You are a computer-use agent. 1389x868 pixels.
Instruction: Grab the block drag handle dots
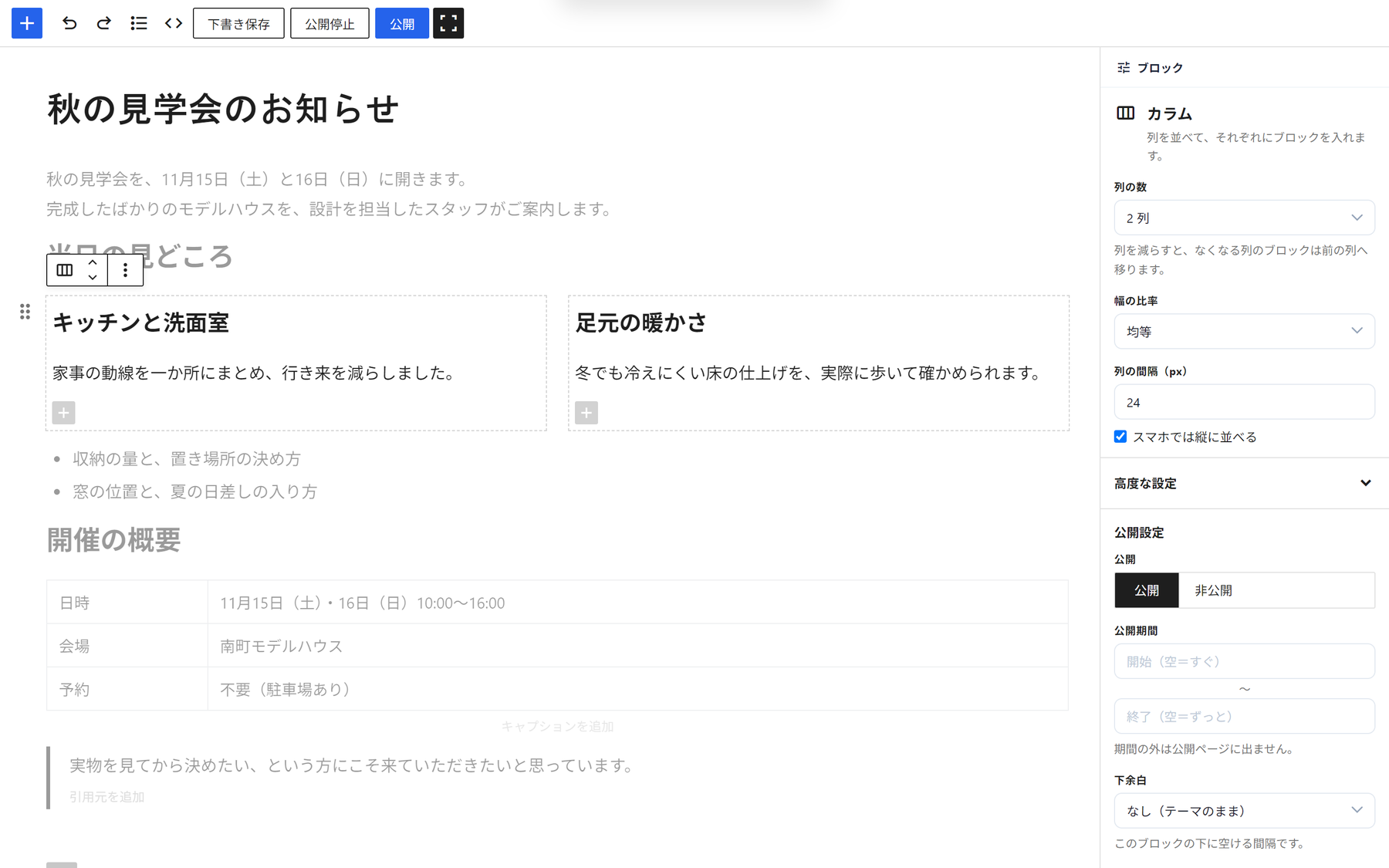pyautogui.click(x=25, y=312)
